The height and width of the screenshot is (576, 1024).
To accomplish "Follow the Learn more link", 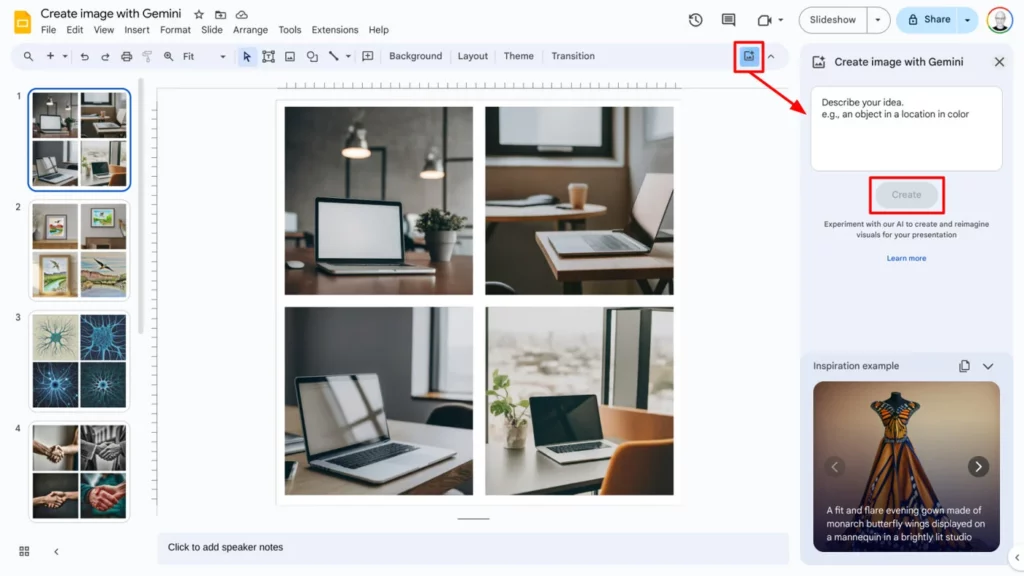I will pos(906,258).
